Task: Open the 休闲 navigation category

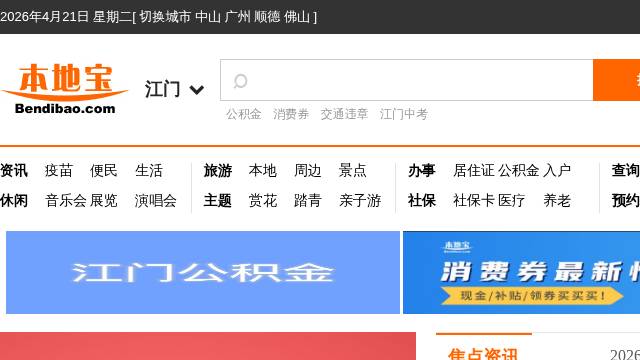Action: pyautogui.click(x=14, y=200)
